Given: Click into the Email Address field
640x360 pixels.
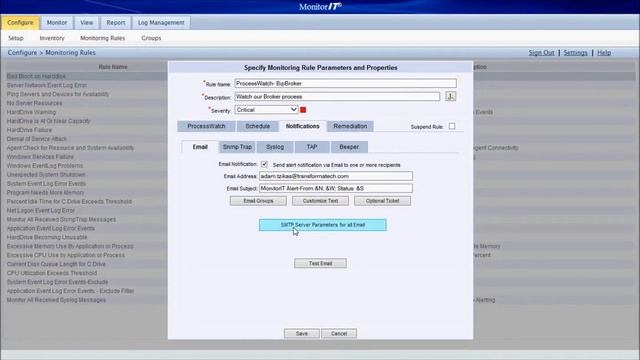Looking at the screenshot, I should tap(336, 176).
